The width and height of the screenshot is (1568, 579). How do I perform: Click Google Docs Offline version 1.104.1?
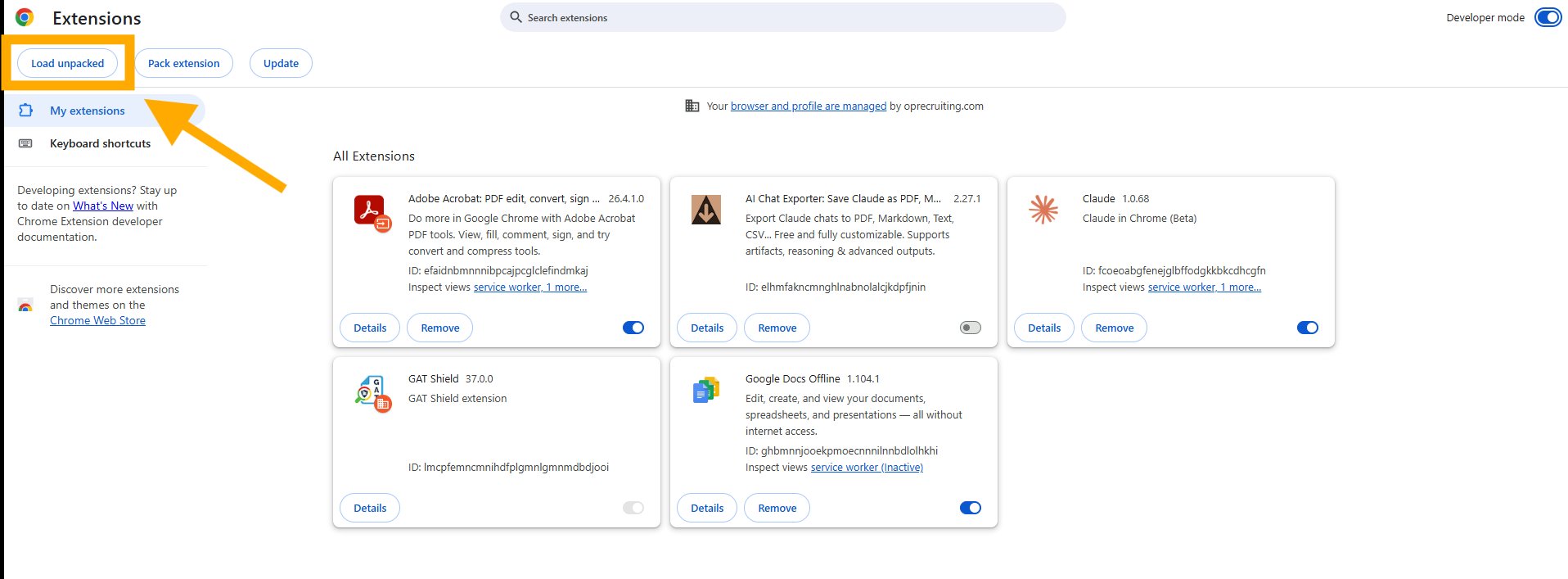coord(863,378)
